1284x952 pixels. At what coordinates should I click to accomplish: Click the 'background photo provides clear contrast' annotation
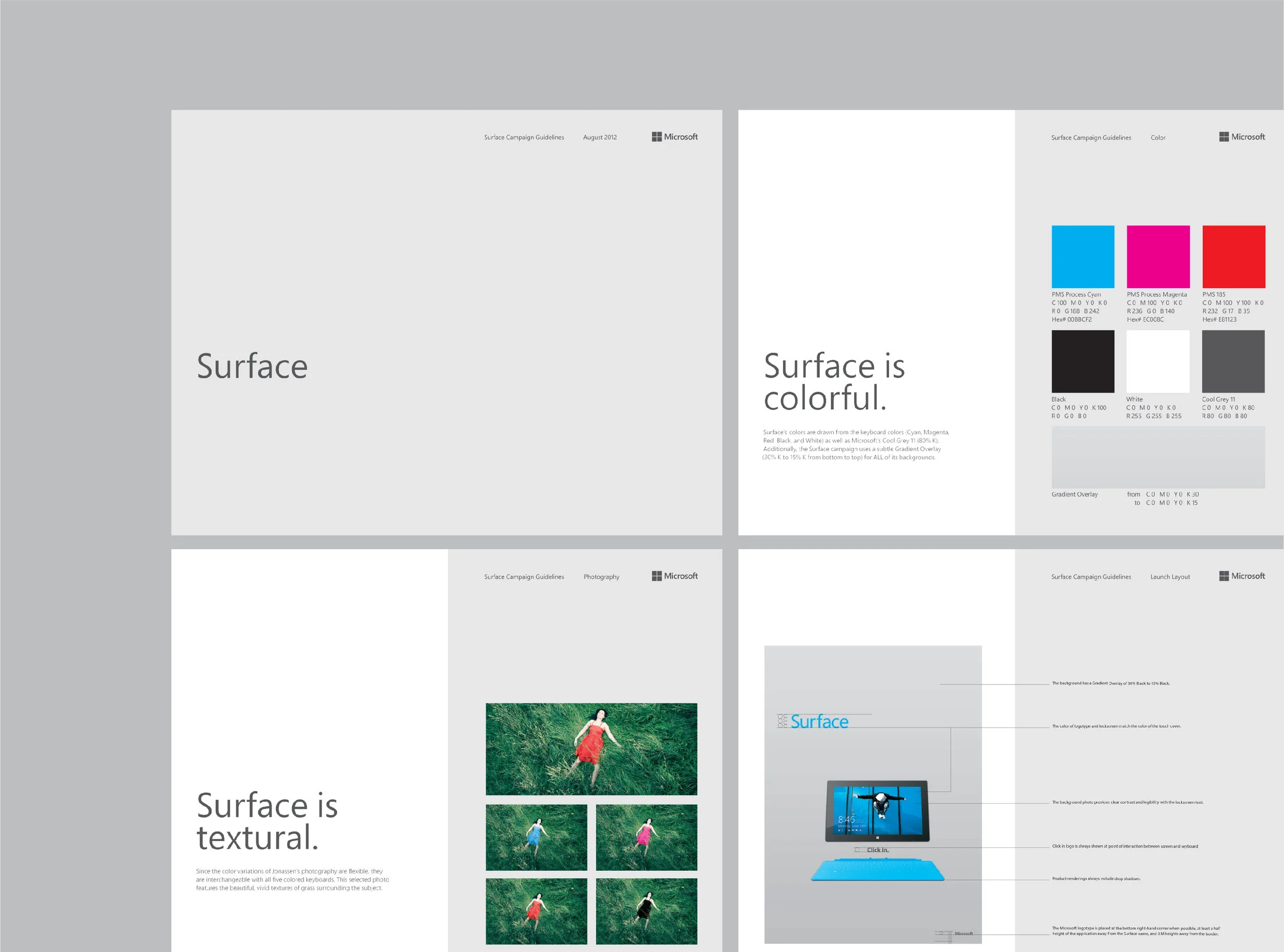tap(1127, 802)
